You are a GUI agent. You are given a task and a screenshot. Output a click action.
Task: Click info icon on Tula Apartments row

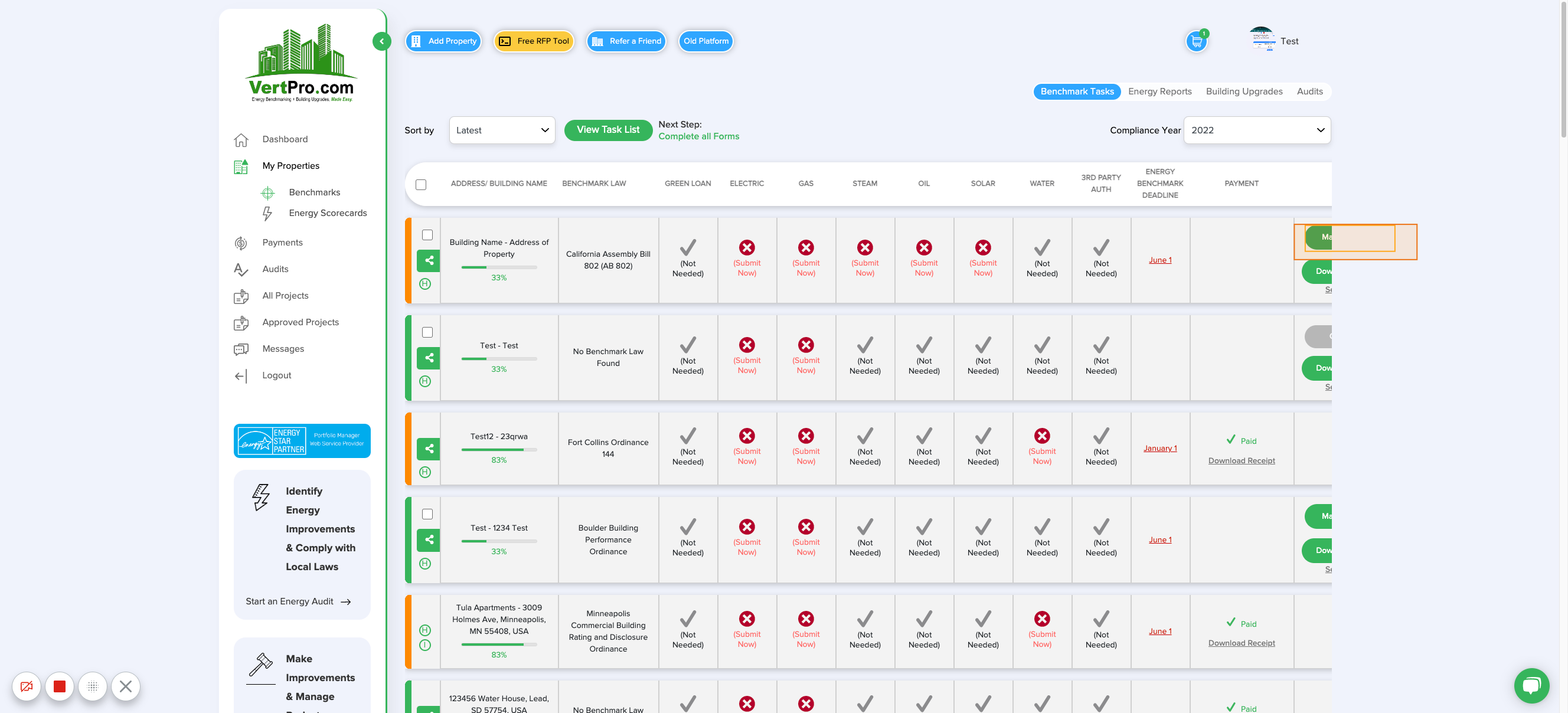click(425, 645)
